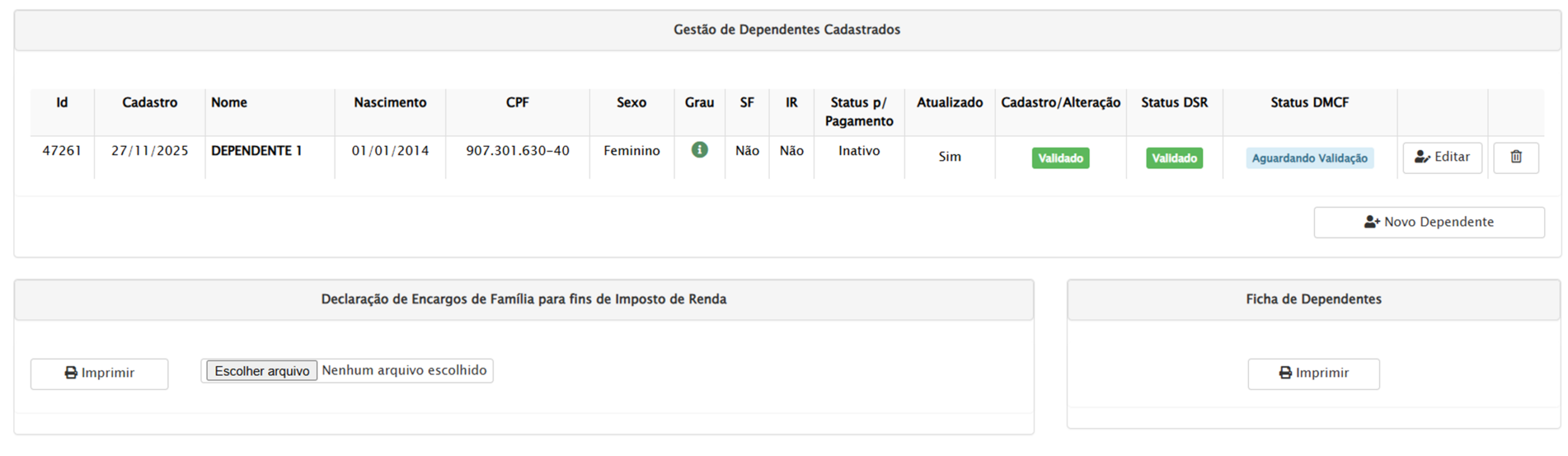Click the Validado badge under Status DSR
Viewport: 1568px width, 456px height.
[x=1174, y=158]
